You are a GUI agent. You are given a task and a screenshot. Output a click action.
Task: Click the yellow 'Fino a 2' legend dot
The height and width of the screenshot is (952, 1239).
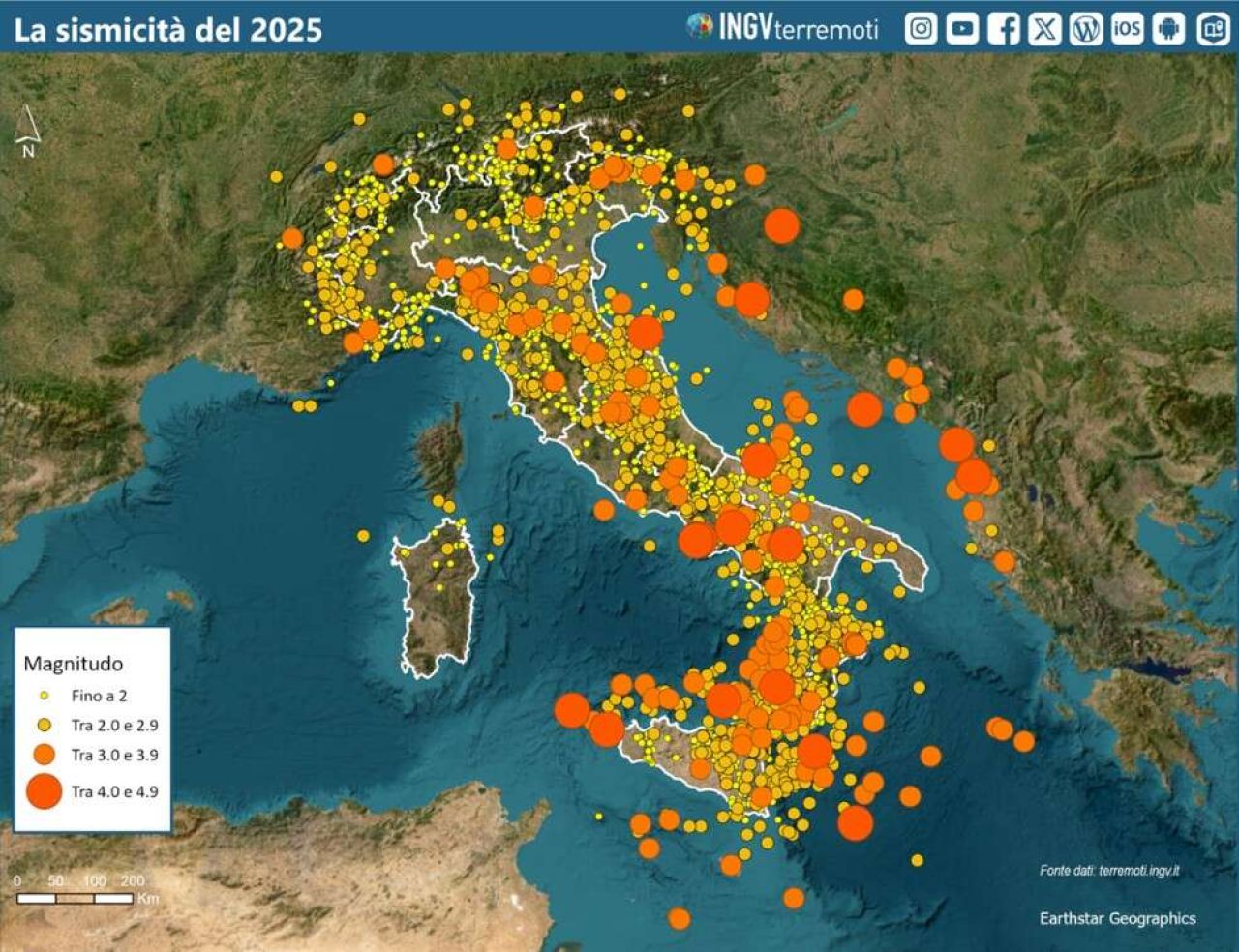pyautogui.click(x=44, y=696)
